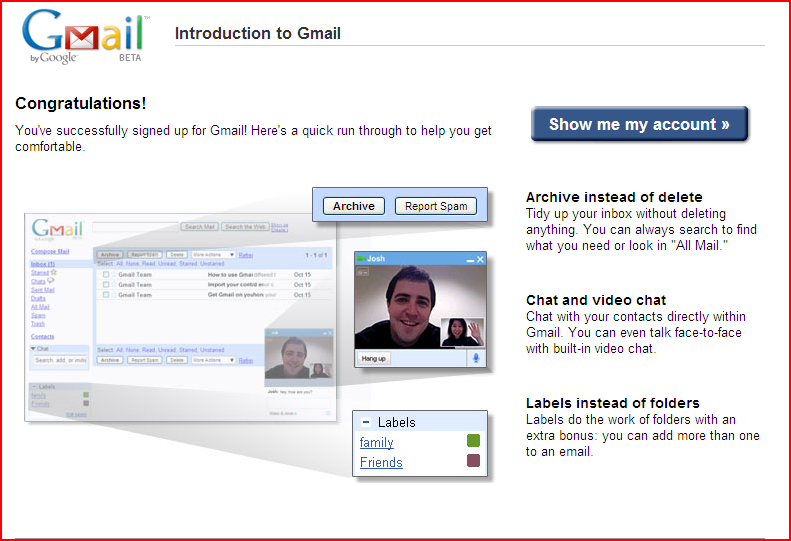Click the Show me my account button

point(639,124)
